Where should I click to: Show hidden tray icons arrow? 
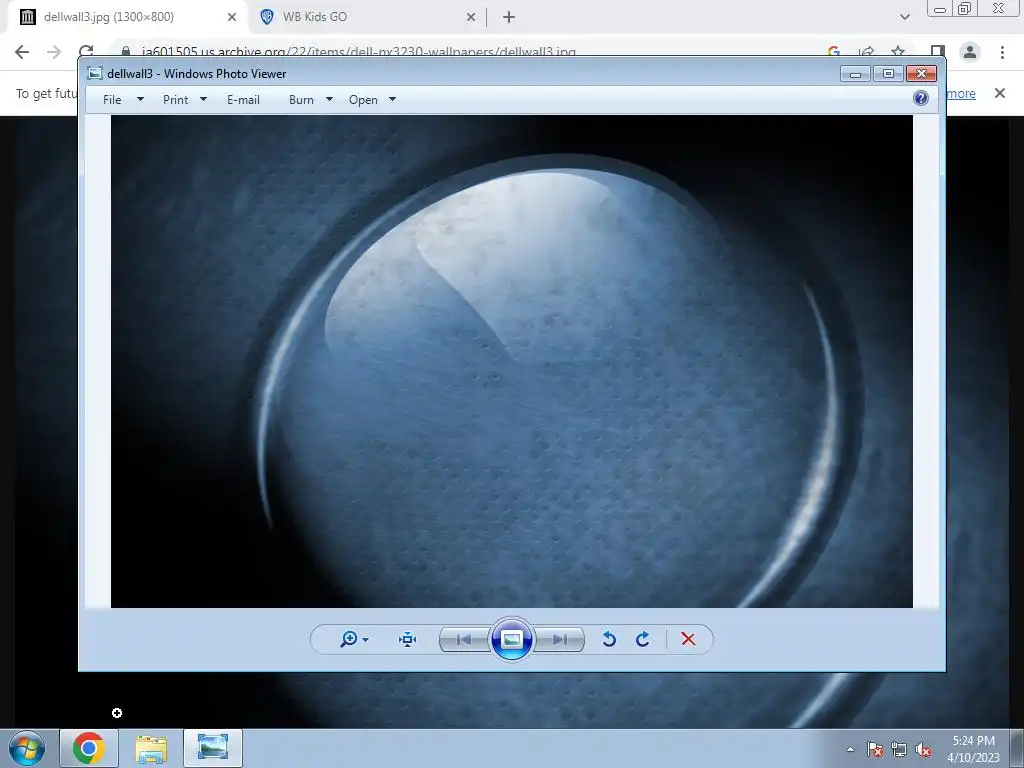[850, 749]
